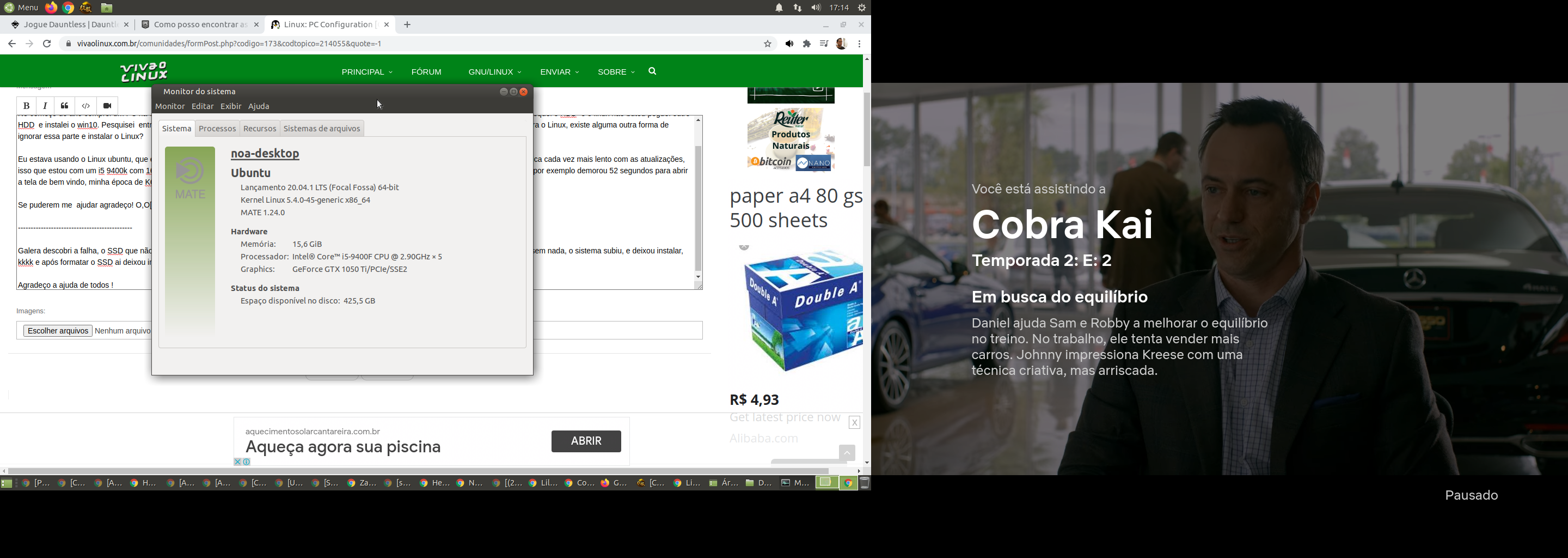Screen dimensions: 1568x558
Task: Expand the GNU/LINUX navigation dropdown
Action: click(x=494, y=72)
